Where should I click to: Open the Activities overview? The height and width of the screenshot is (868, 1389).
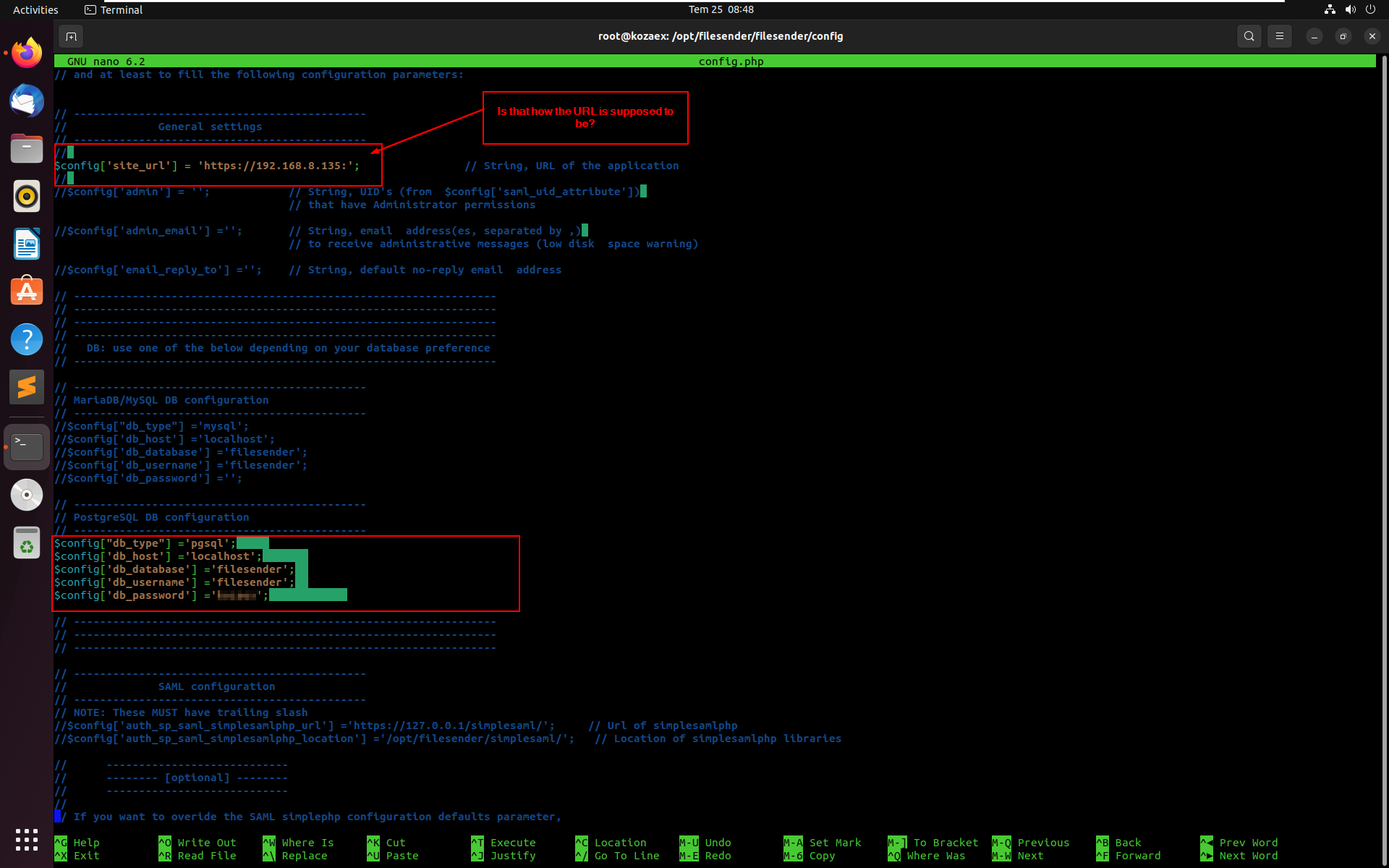pyautogui.click(x=35, y=9)
